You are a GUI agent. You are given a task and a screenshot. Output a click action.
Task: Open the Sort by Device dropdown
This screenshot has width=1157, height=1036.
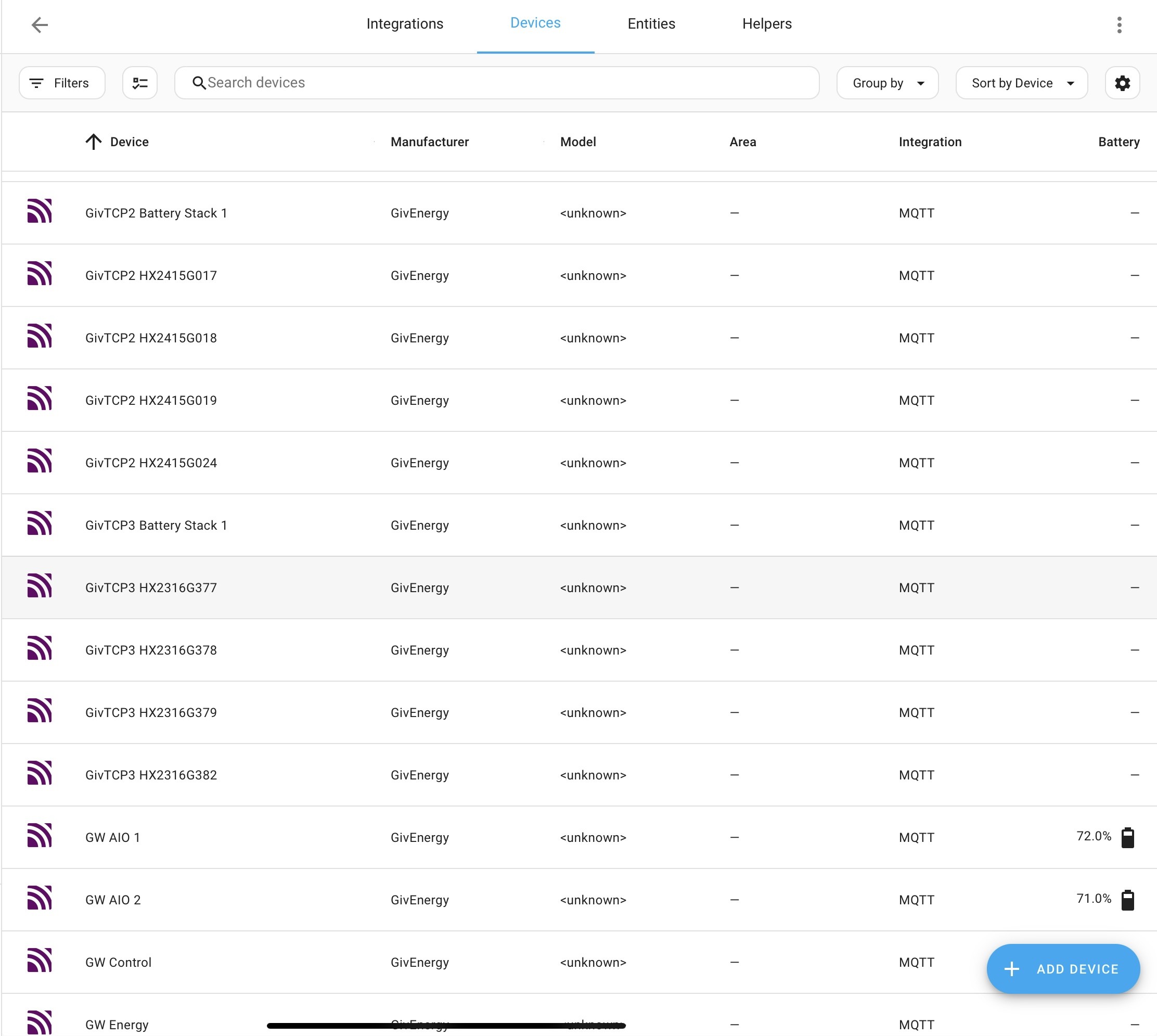1022,83
